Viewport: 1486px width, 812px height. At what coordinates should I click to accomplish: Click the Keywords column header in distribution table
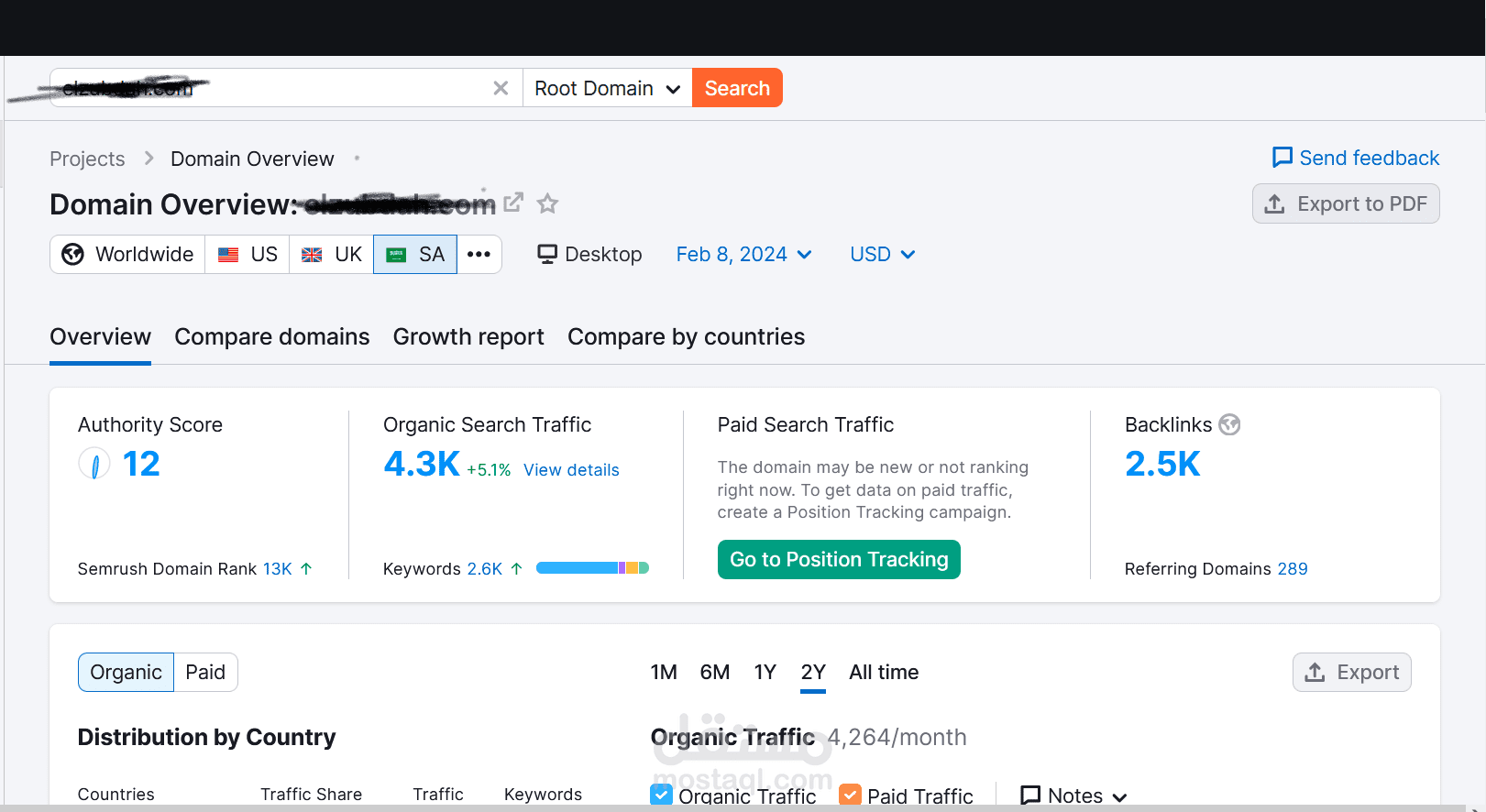click(x=543, y=795)
